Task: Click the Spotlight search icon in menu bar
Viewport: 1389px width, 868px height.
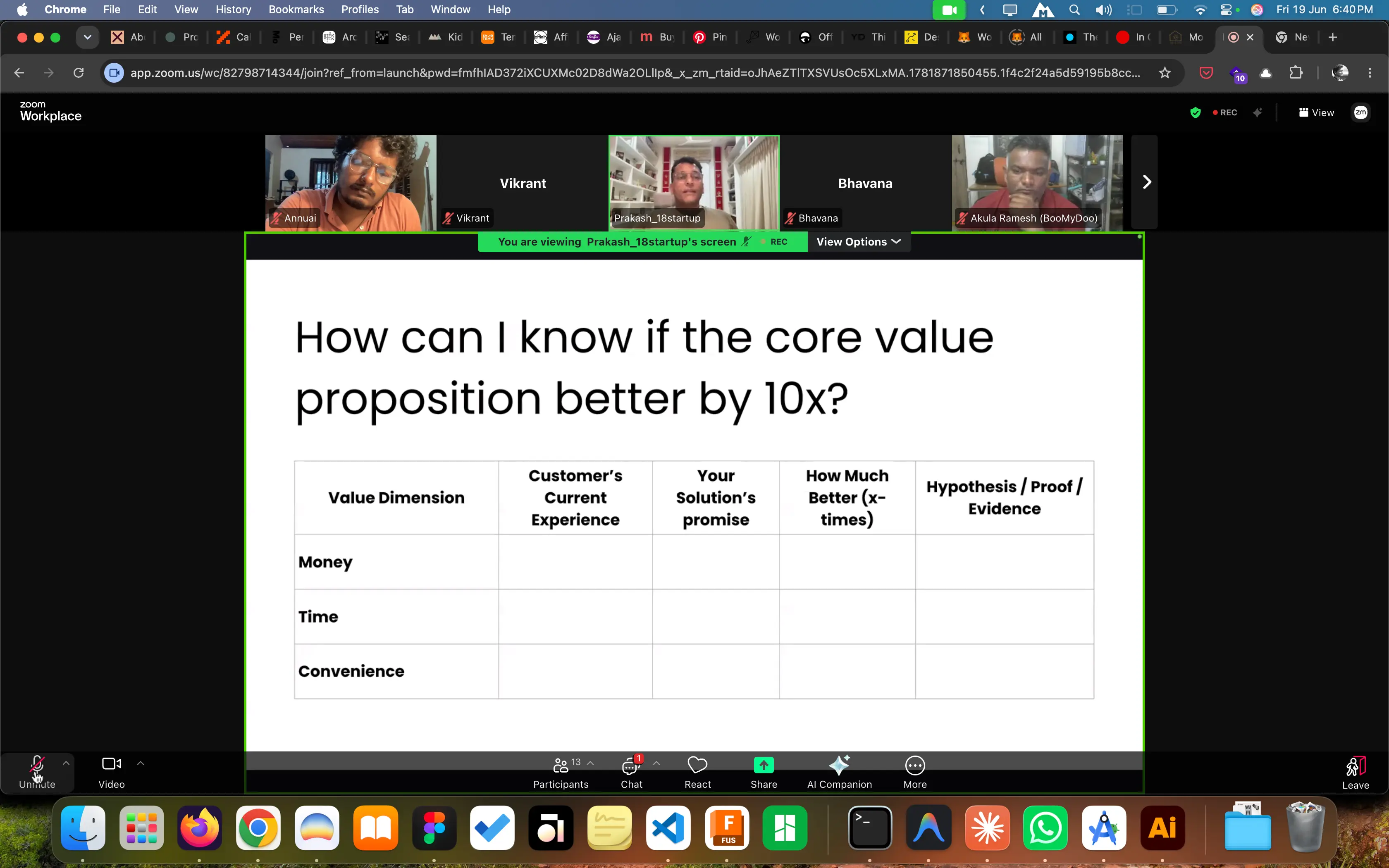Action: 1074,9
